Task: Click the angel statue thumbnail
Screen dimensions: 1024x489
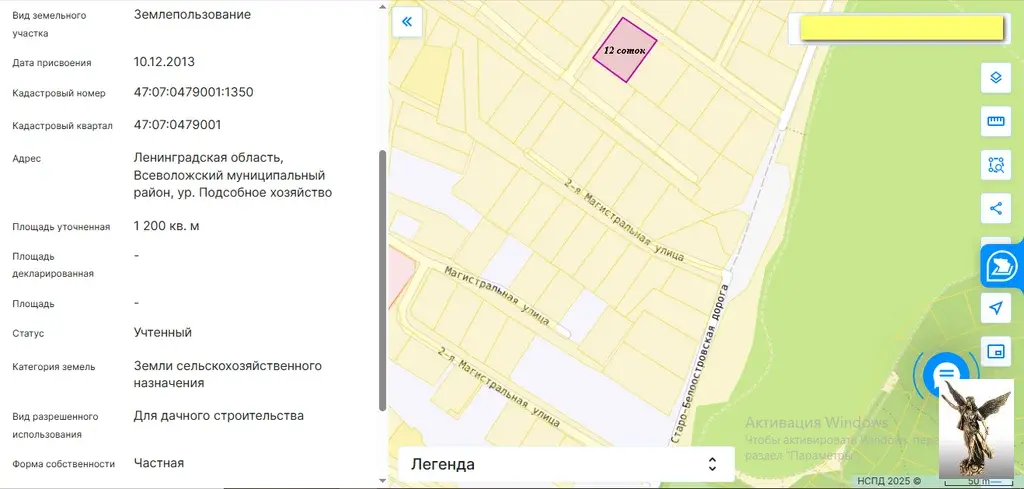Action: click(976, 429)
